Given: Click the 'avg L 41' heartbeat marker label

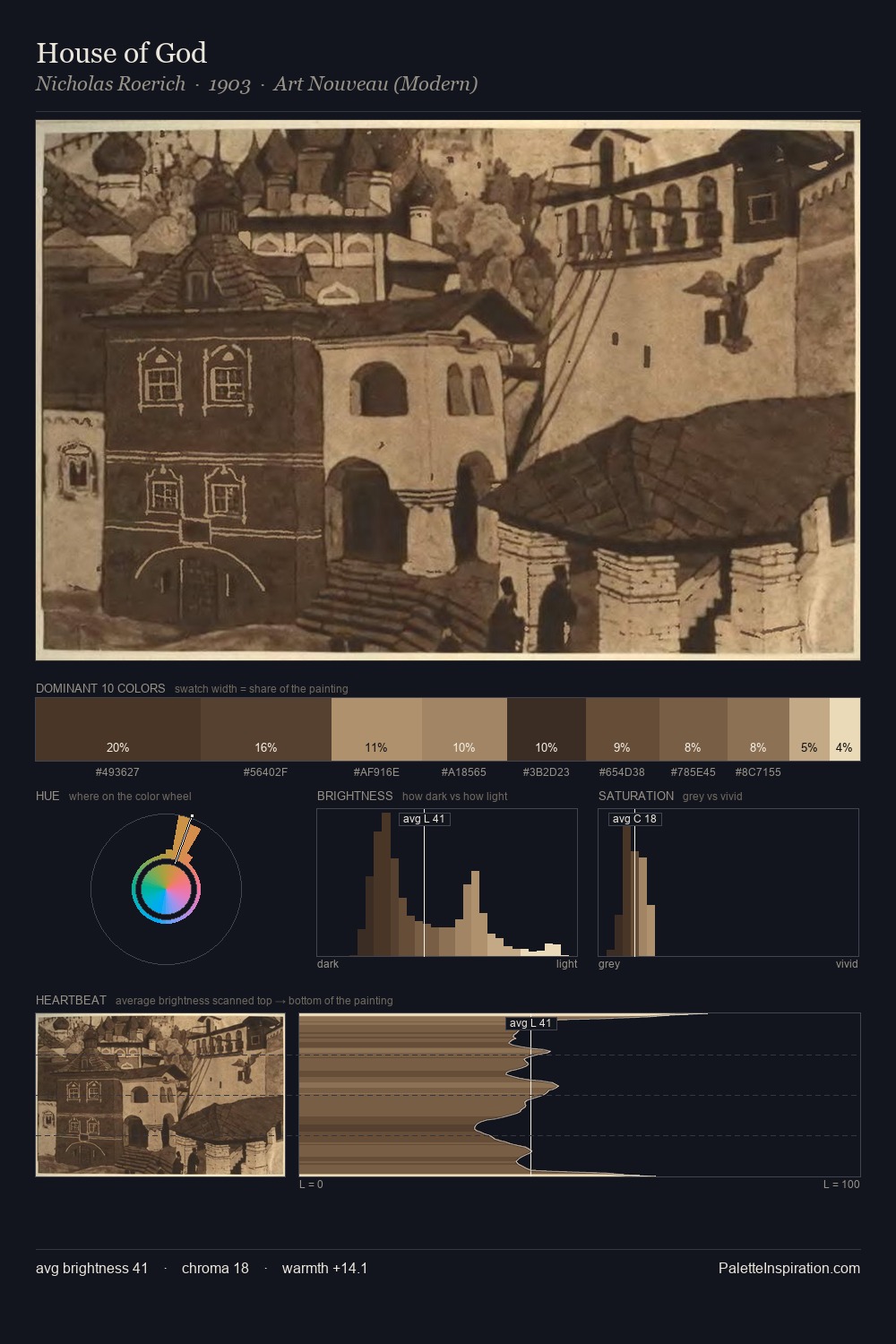Looking at the screenshot, I should click(530, 1023).
